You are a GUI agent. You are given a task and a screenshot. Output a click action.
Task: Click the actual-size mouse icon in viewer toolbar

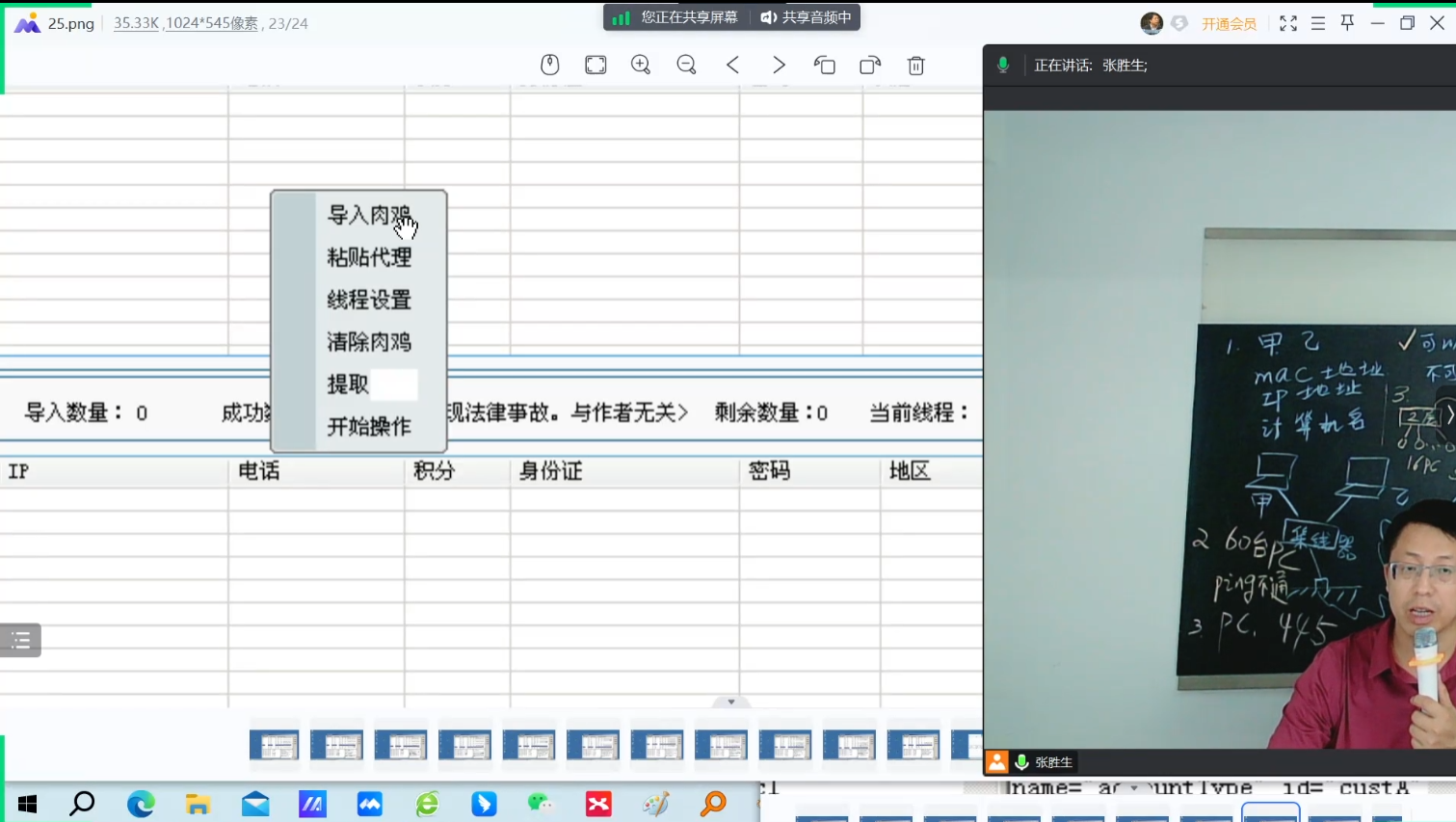click(550, 65)
